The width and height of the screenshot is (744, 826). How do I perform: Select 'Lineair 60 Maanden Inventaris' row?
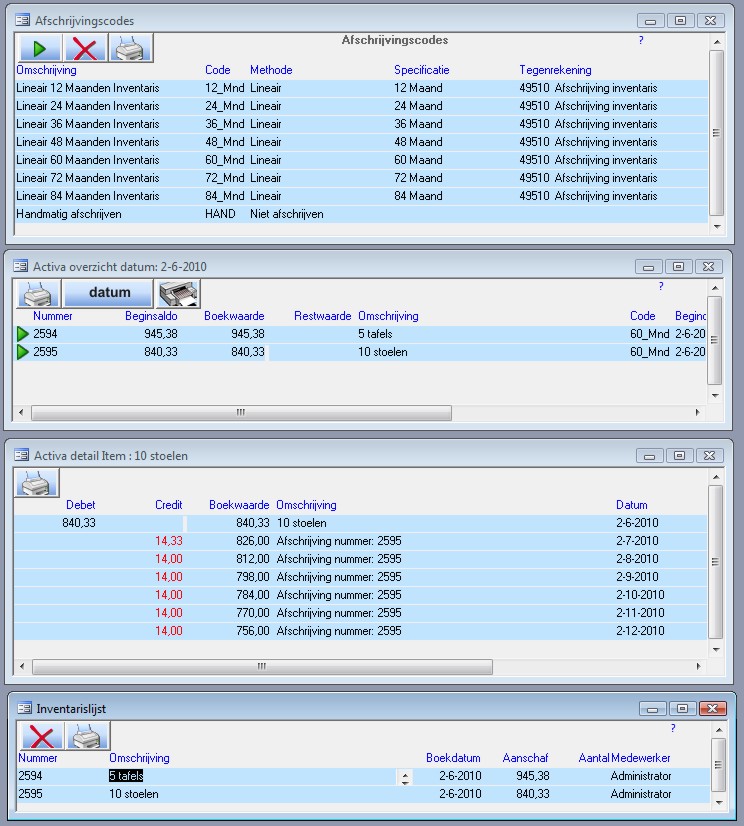(361, 160)
